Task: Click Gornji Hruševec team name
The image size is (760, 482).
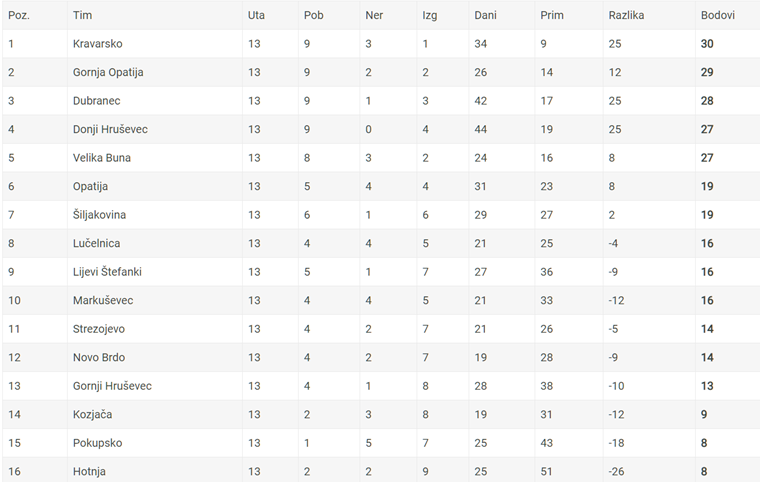Action: pyautogui.click(x=112, y=386)
